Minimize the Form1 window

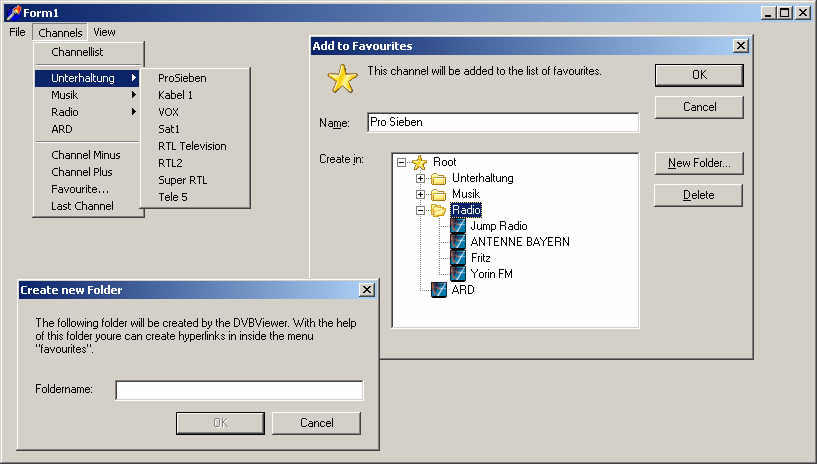coord(769,13)
